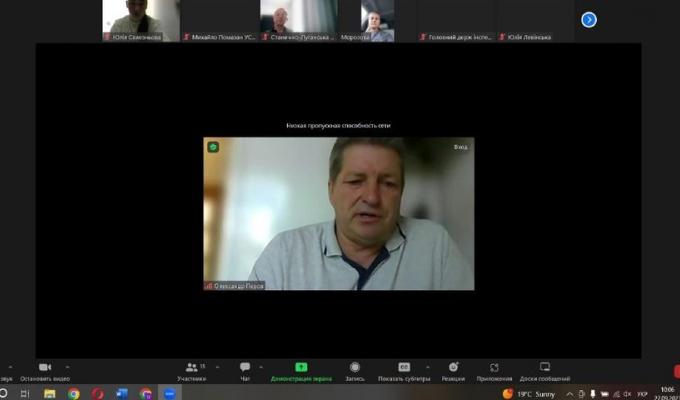The width and height of the screenshot is (680, 400).
Task: Open the 19°C Sunny weather widget
Action: point(529,394)
